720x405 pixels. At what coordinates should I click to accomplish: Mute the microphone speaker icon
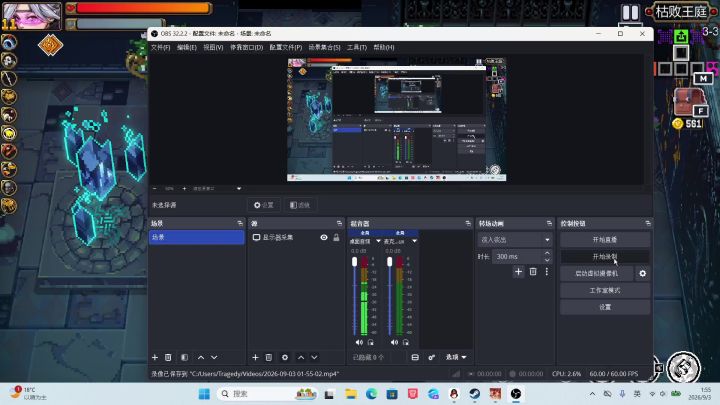point(394,342)
